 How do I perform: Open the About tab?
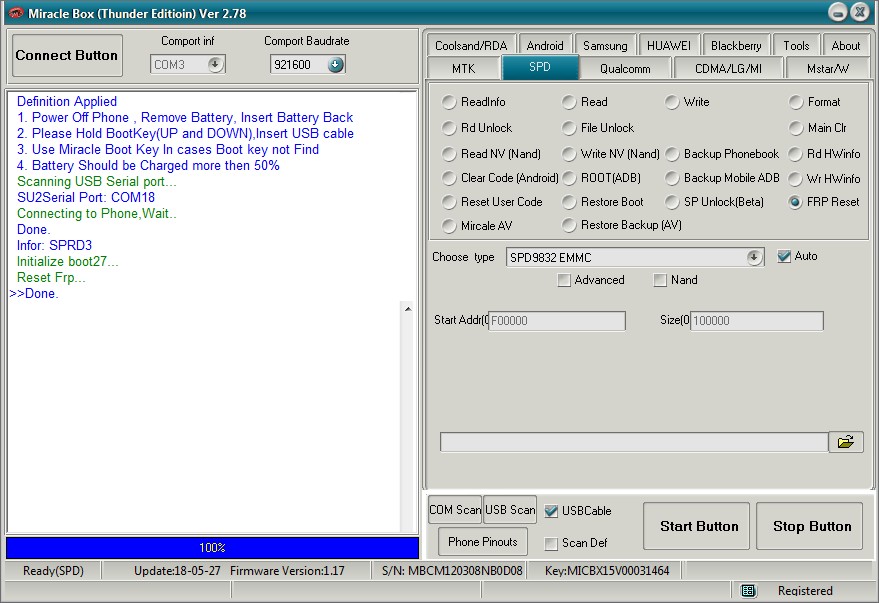point(846,45)
